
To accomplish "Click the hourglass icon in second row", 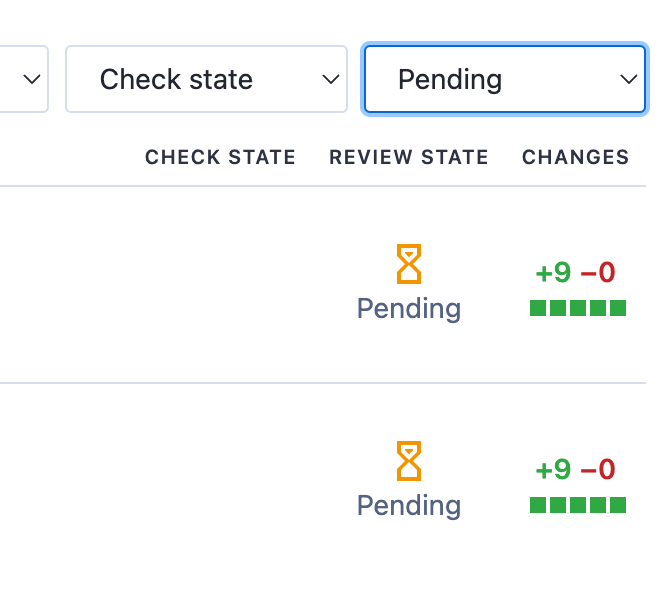I will coord(409,461).
